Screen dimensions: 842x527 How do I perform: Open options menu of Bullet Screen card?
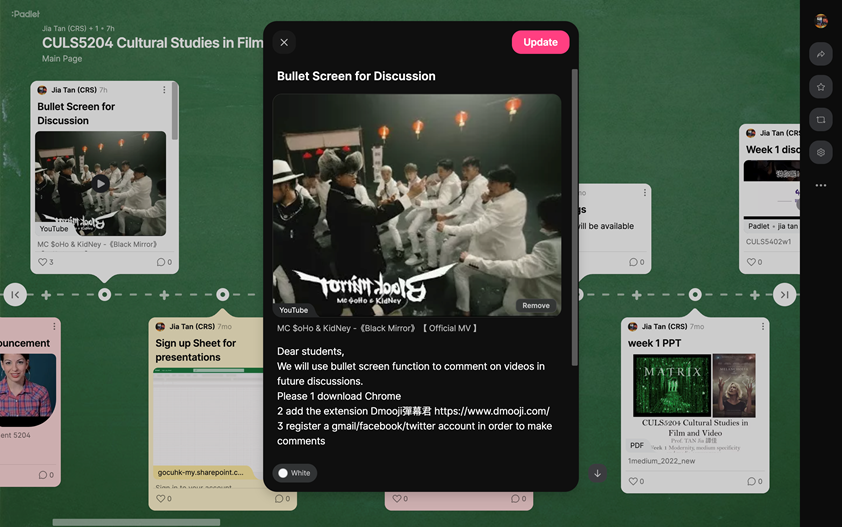pos(164,90)
